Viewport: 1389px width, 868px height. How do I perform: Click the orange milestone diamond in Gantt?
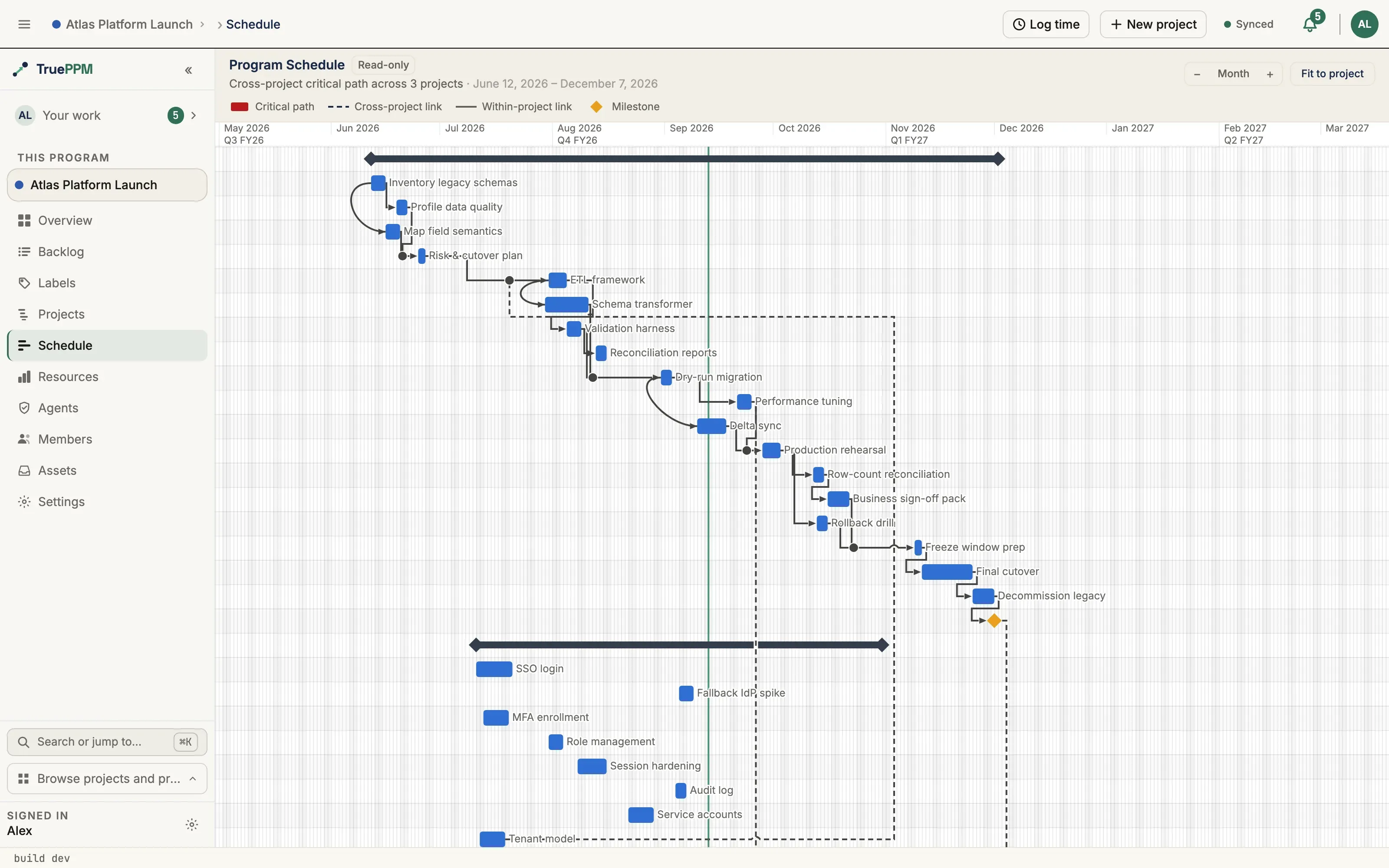994,621
